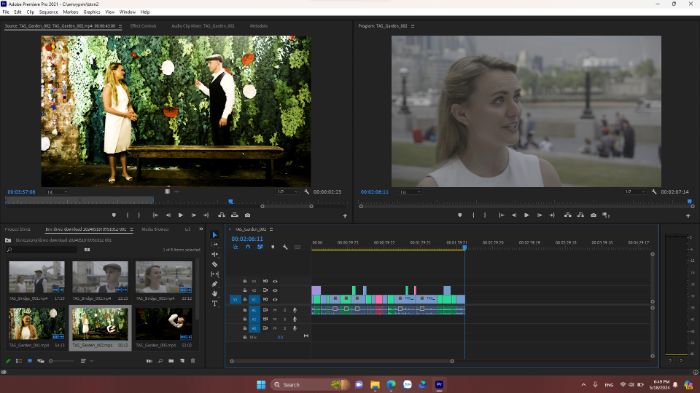Toggle V3 track output eye
Screen dimensions: 700x393
pyautogui.click(x=275, y=281)
